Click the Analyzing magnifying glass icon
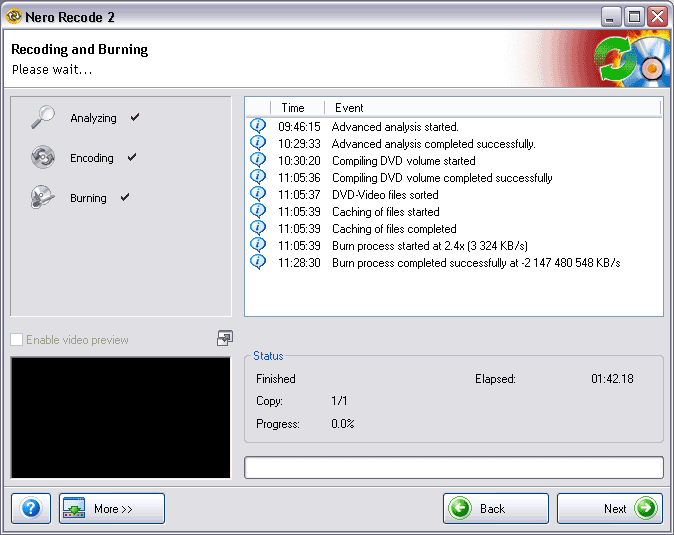 click(x=43, y=117)
